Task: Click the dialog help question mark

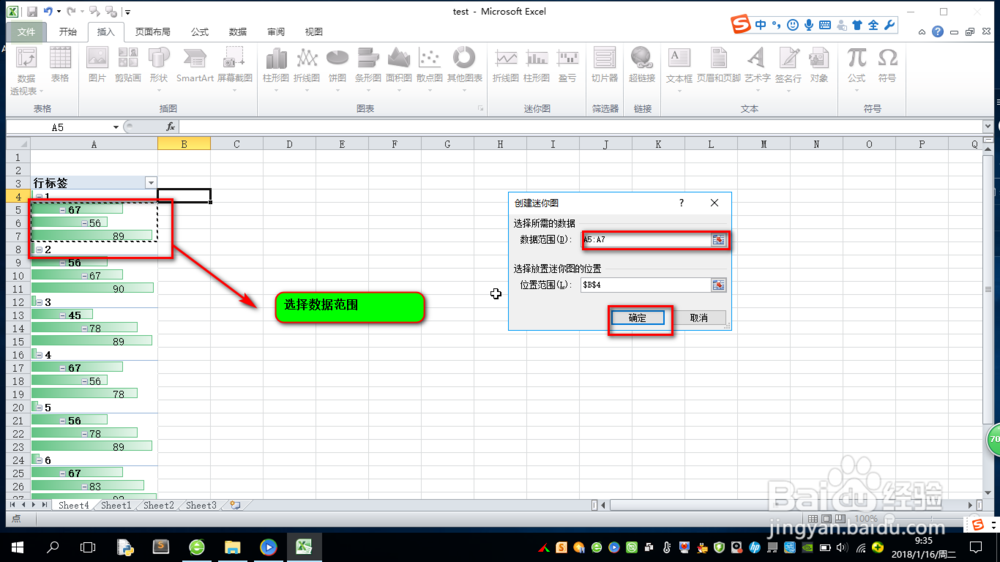Action: pos(681,203)
